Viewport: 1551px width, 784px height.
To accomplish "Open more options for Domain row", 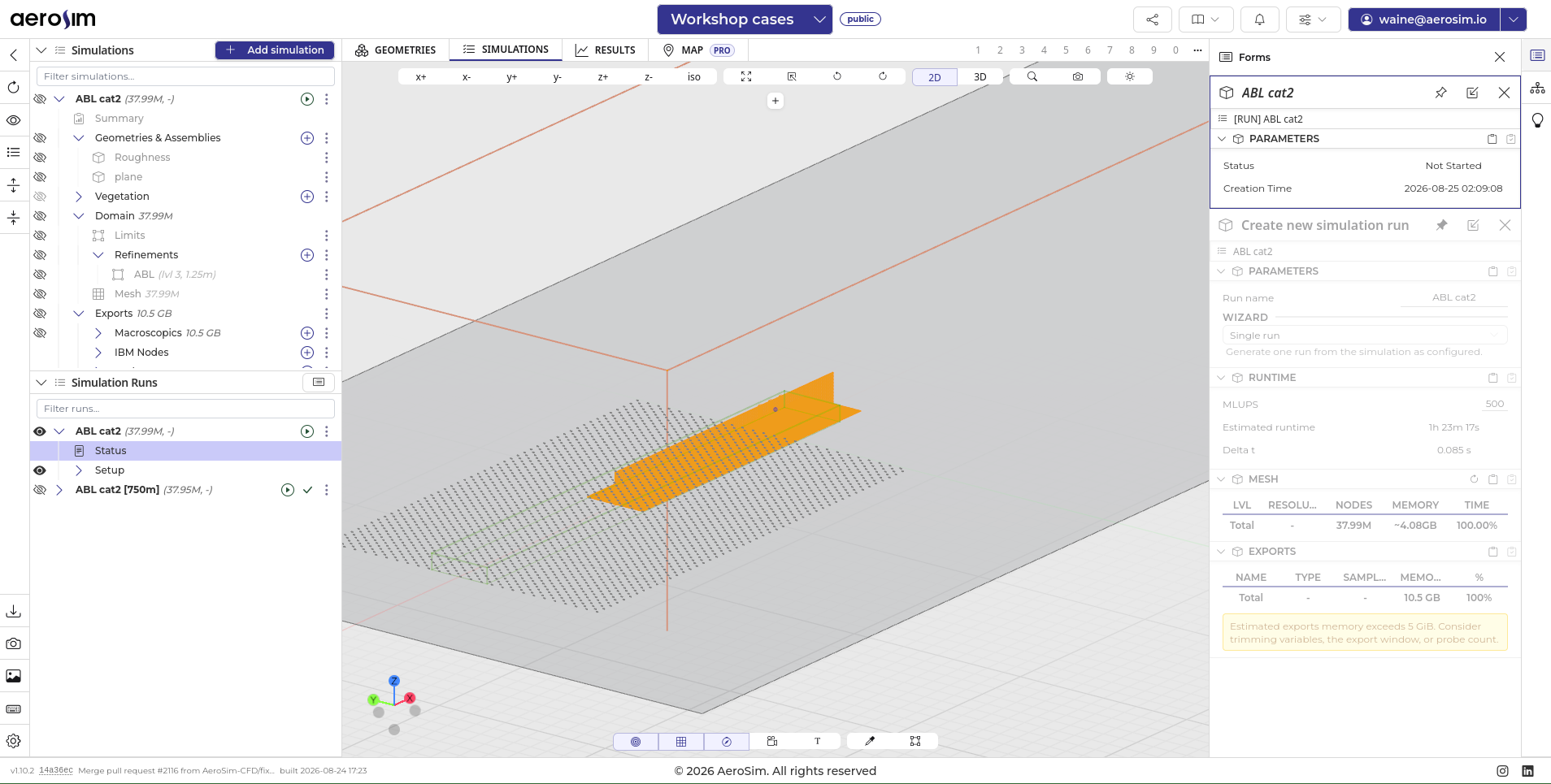I will coord(327,216).
